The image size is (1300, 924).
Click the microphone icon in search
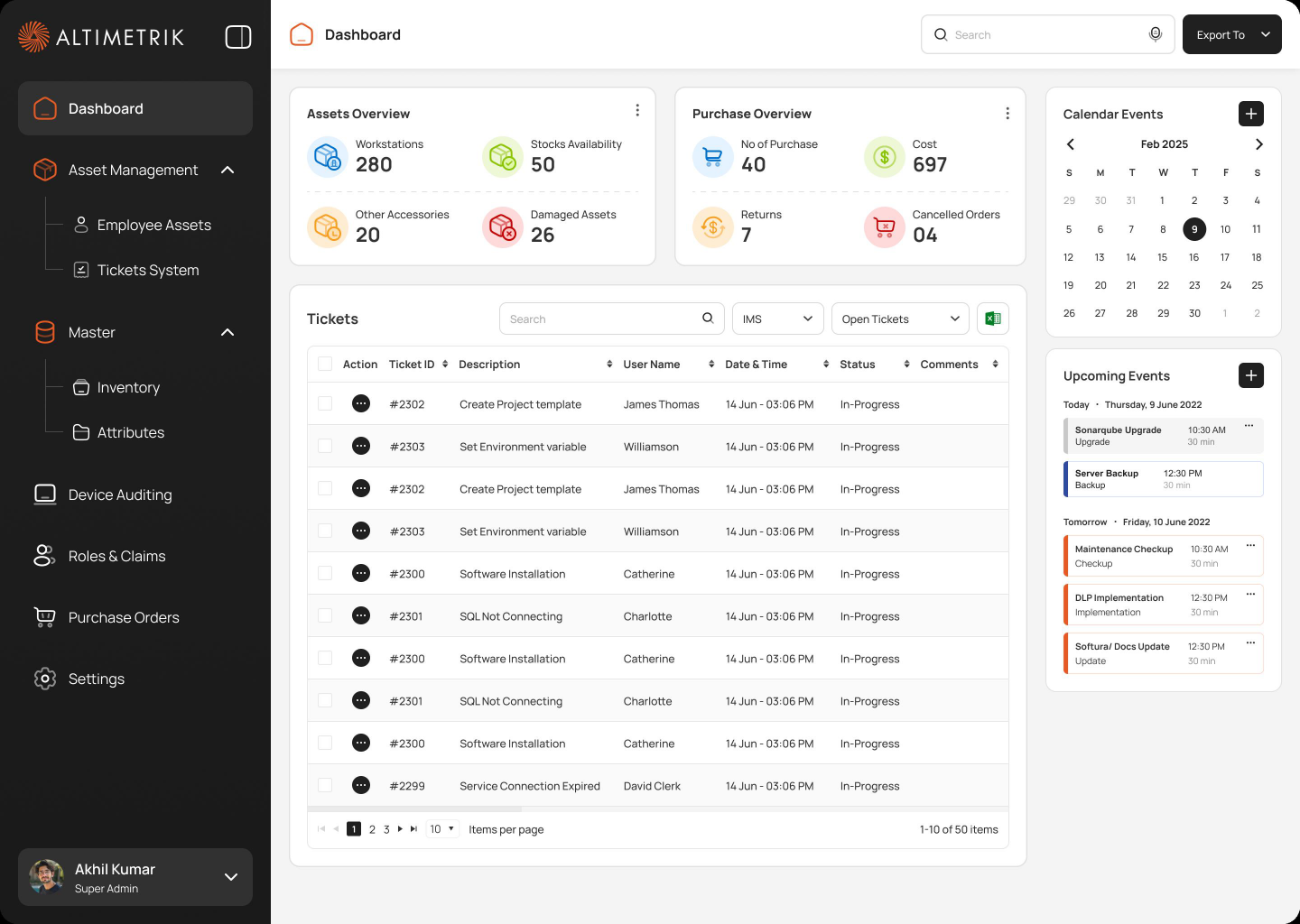(x=1155, y=34)
